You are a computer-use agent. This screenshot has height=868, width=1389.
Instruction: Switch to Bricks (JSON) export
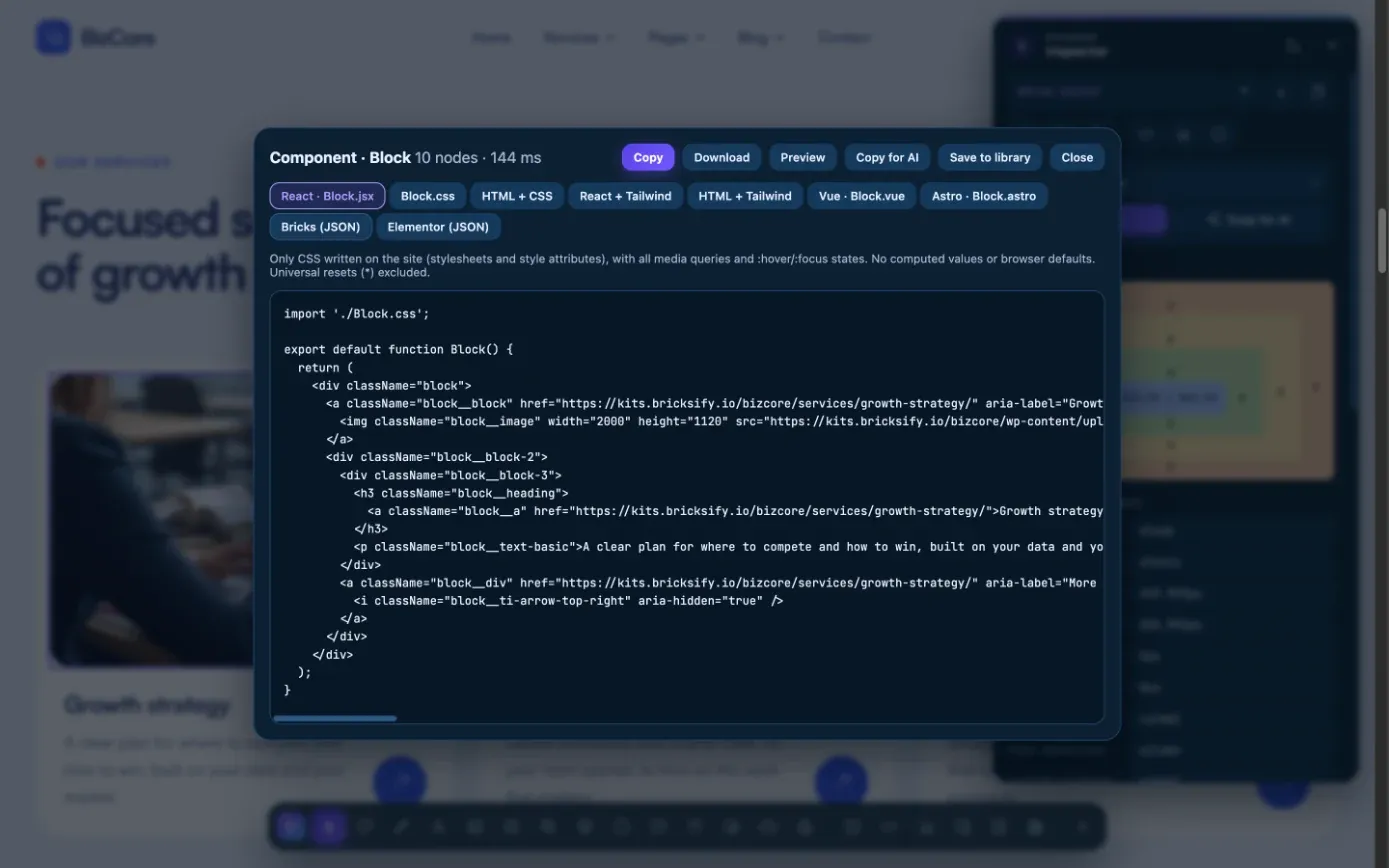point(321,227)
